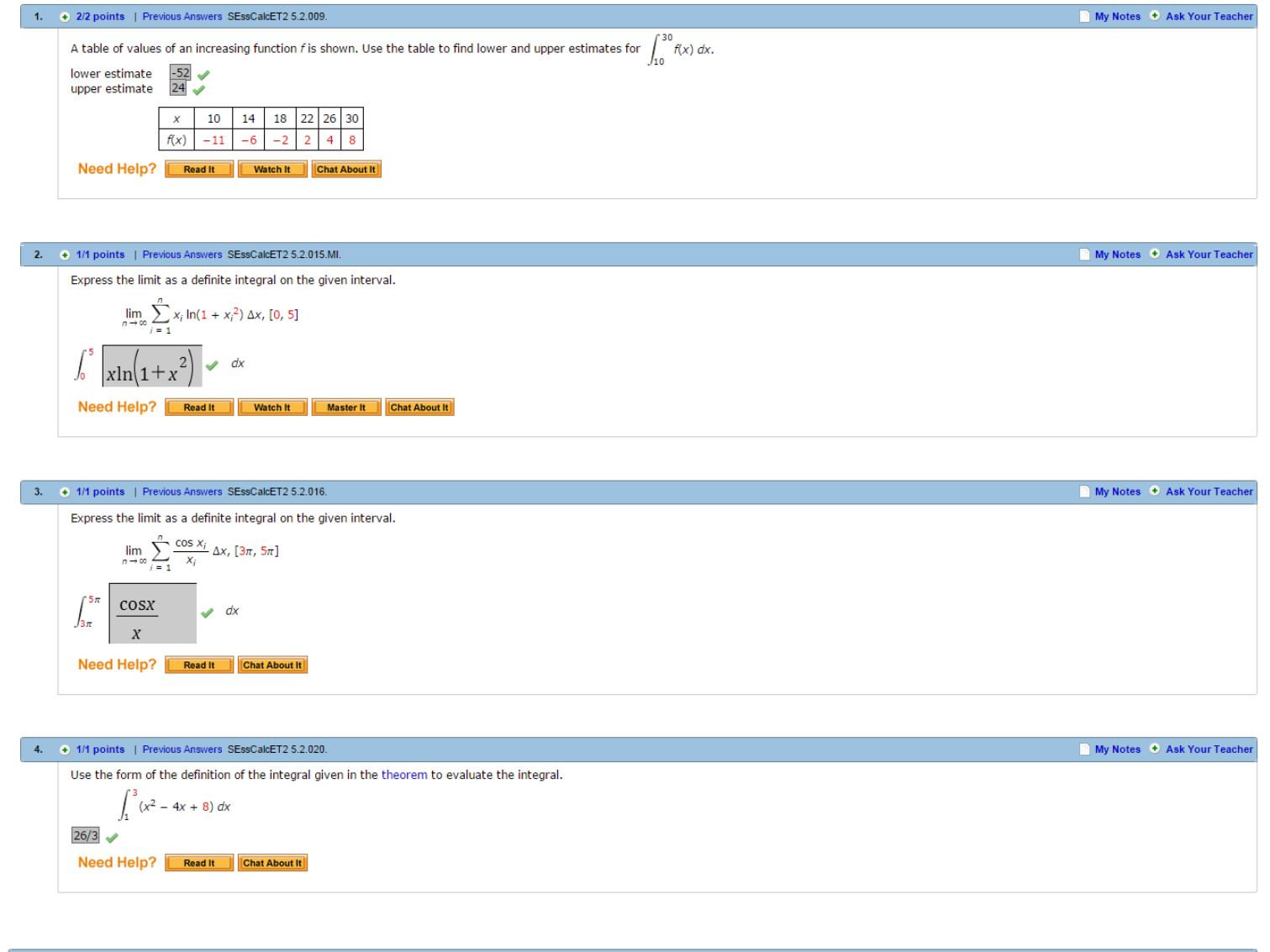
Task: Click Ask Your Teacher icon for question 4
Action: tap(1155, 749)
